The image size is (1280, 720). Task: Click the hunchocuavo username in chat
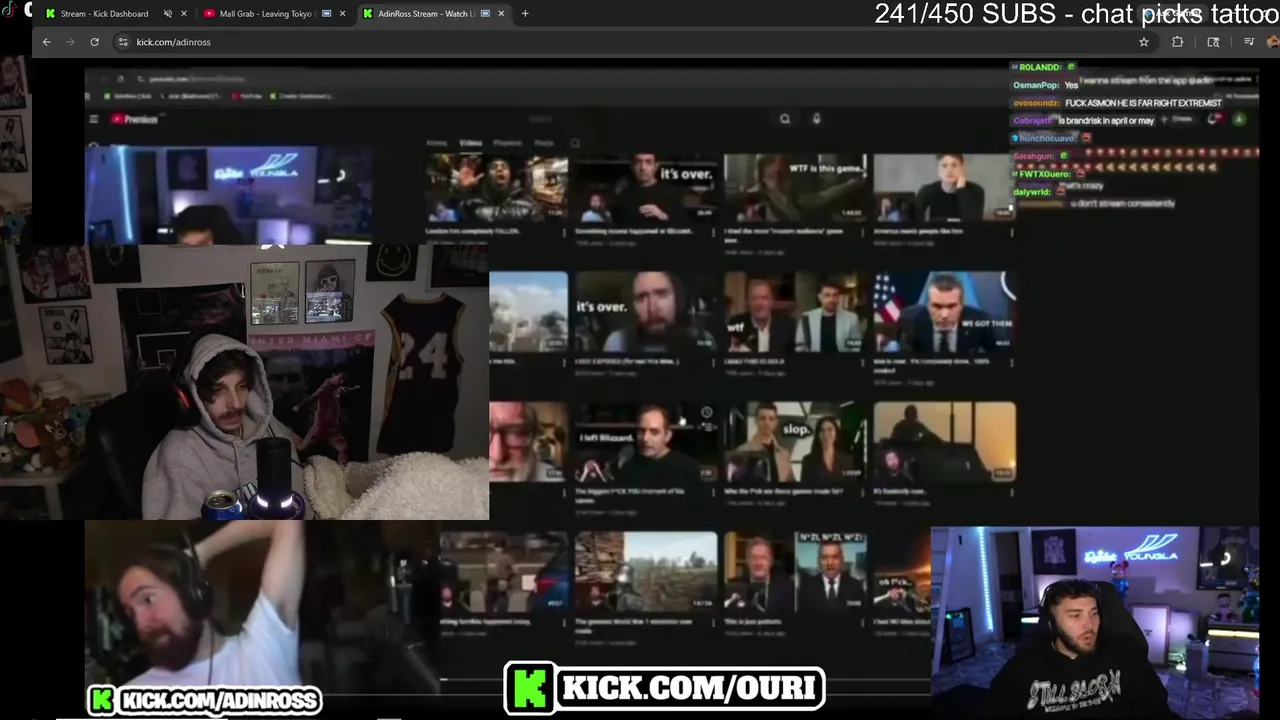click(1046, 138)
